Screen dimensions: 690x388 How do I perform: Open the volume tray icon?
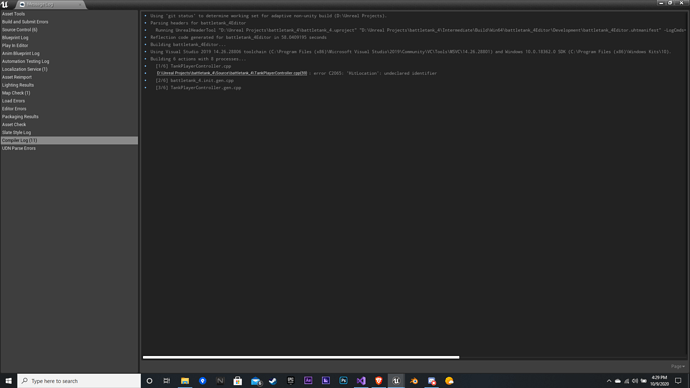click(635, 381)
